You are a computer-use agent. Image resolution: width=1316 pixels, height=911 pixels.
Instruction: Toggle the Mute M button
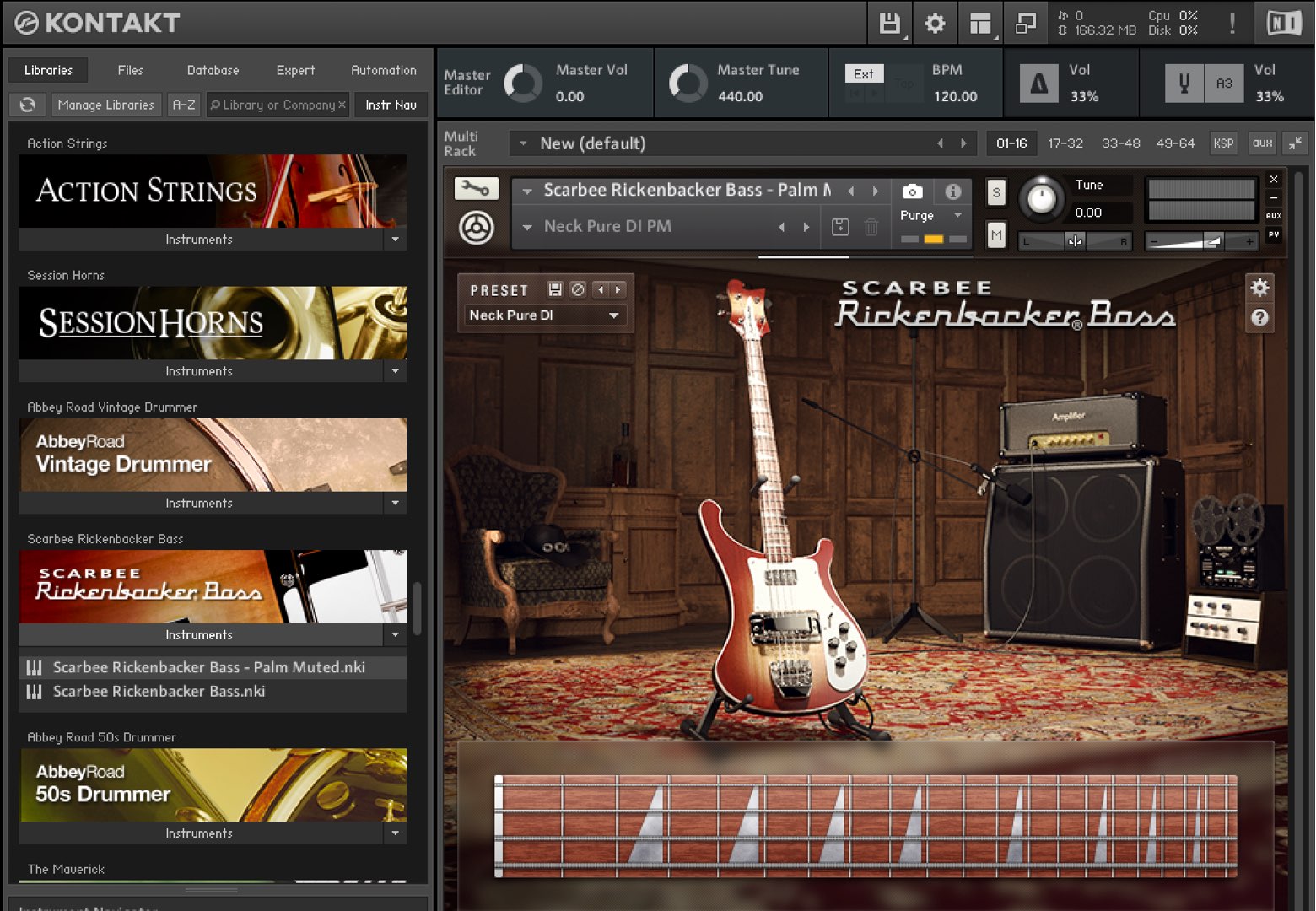click(996, 235)
